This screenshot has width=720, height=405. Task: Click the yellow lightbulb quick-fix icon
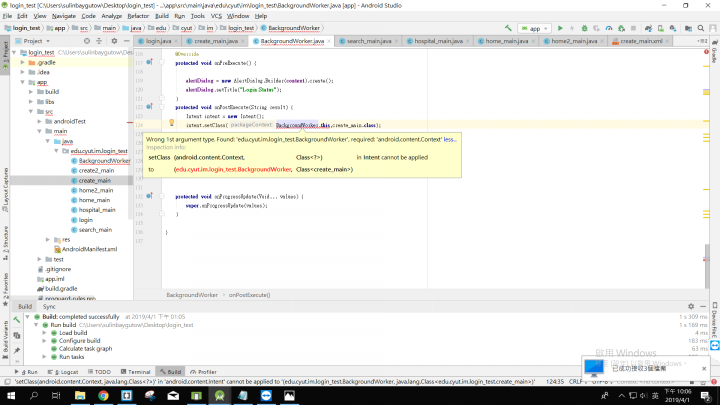[x=171, y=123]
